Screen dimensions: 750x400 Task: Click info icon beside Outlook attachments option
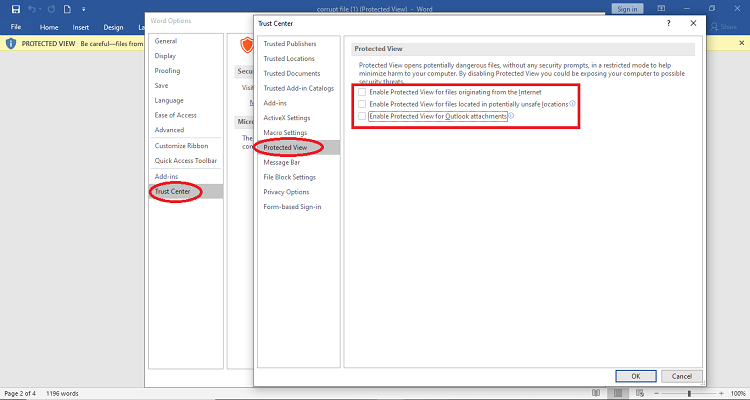[x=511, y=116]
